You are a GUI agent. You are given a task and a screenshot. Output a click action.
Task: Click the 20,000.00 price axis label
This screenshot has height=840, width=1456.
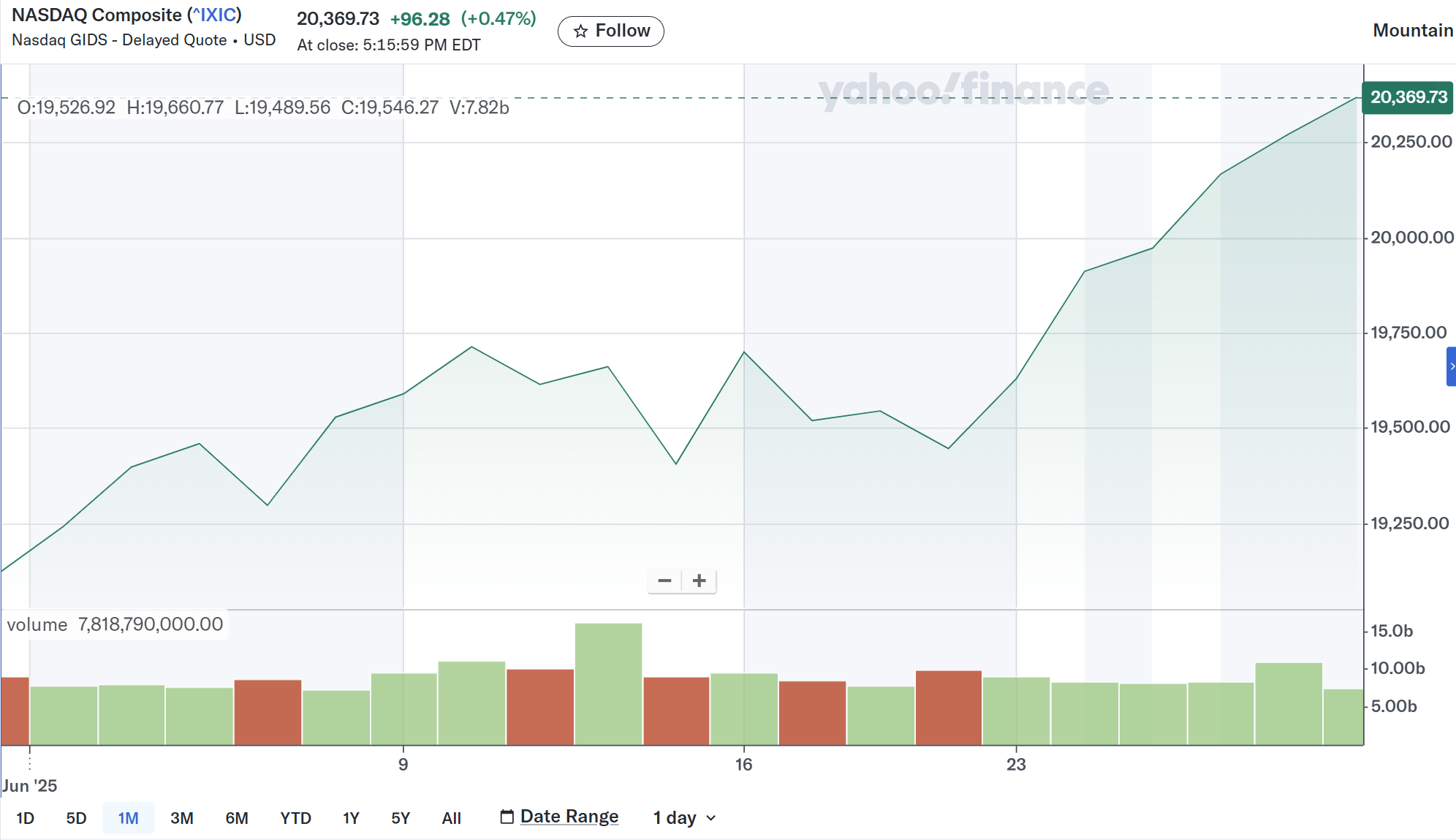(1411, 238)
